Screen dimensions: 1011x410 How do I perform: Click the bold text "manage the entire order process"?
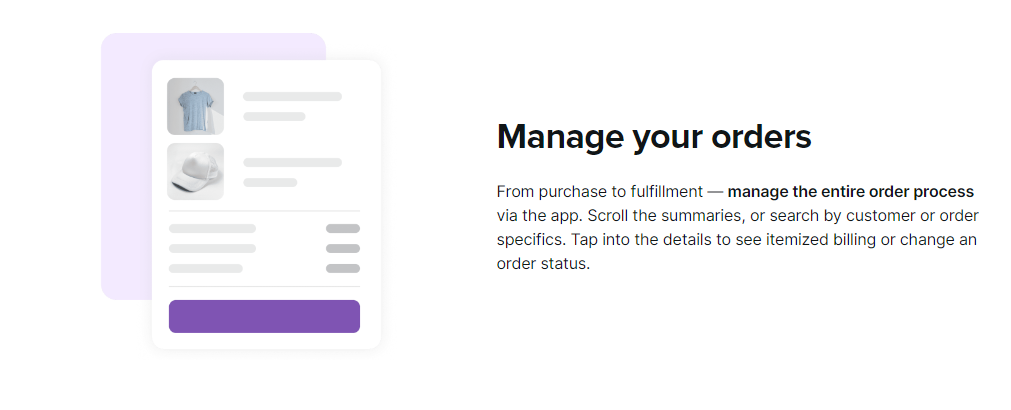coord(850,191)
